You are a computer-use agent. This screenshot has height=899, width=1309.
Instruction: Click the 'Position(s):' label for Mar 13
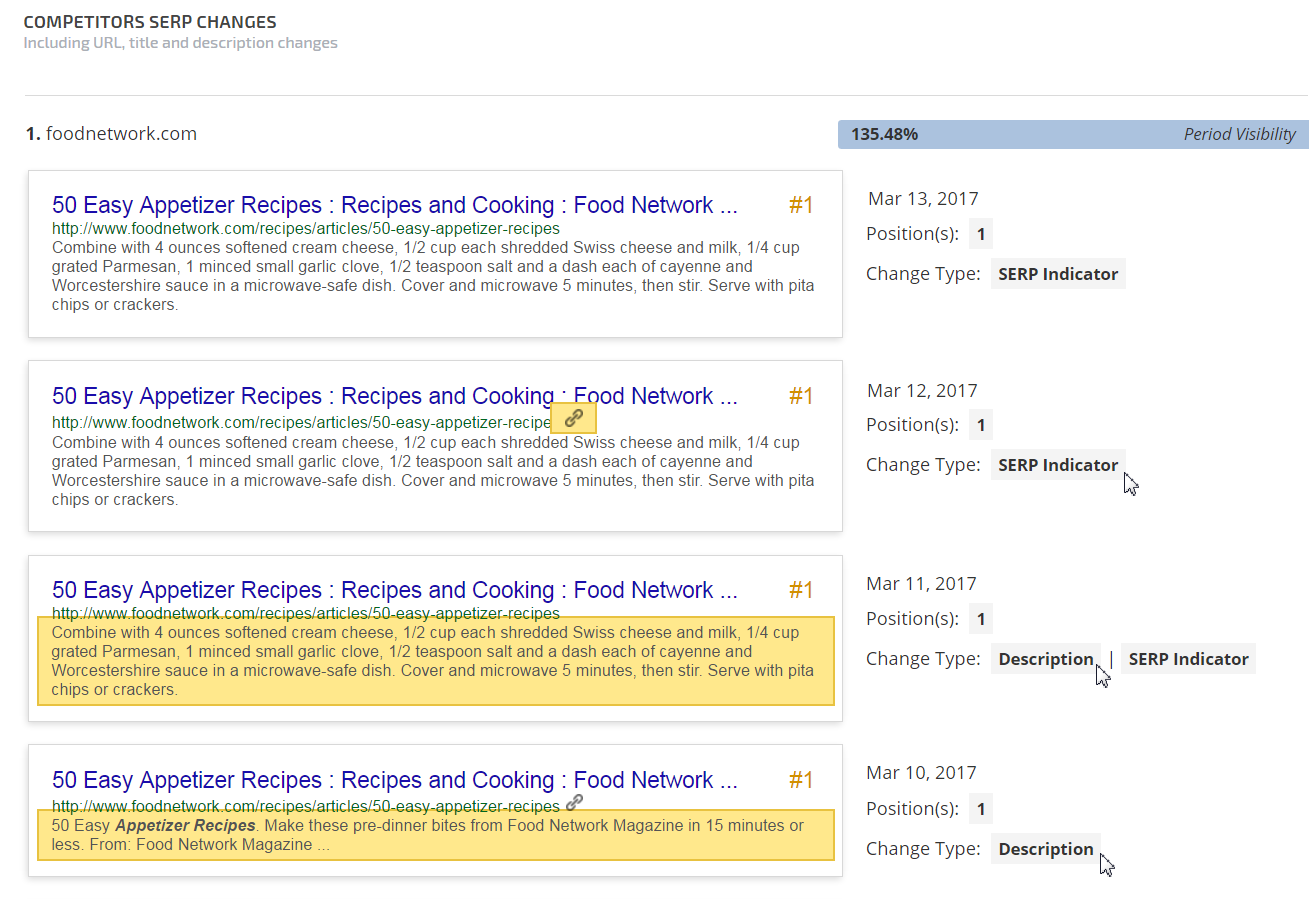(x=913, y=235)
